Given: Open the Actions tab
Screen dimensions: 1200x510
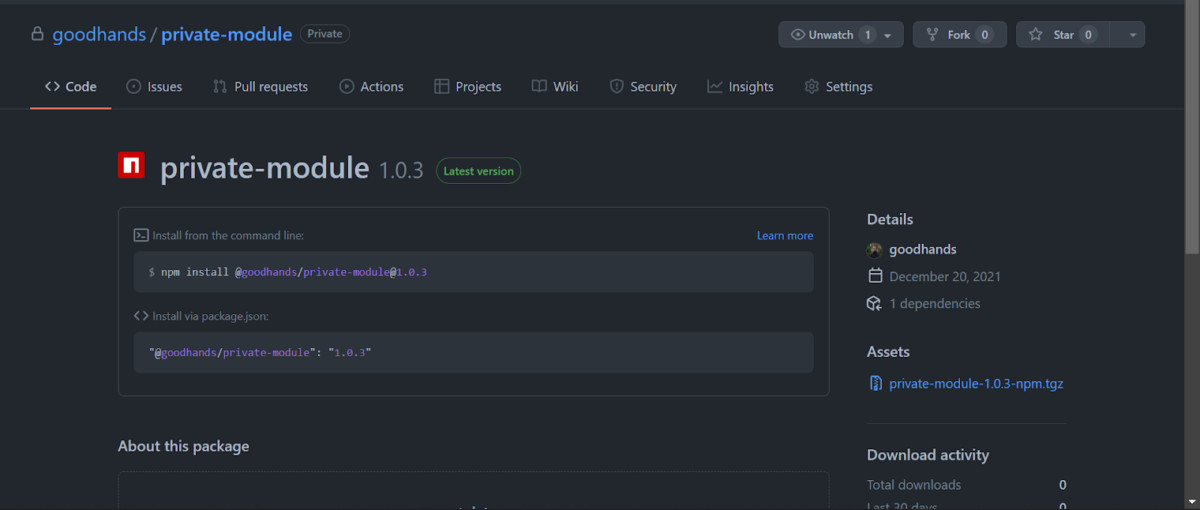Looking at the screenshot, I should pyautogui.click(x=371, y=87).
